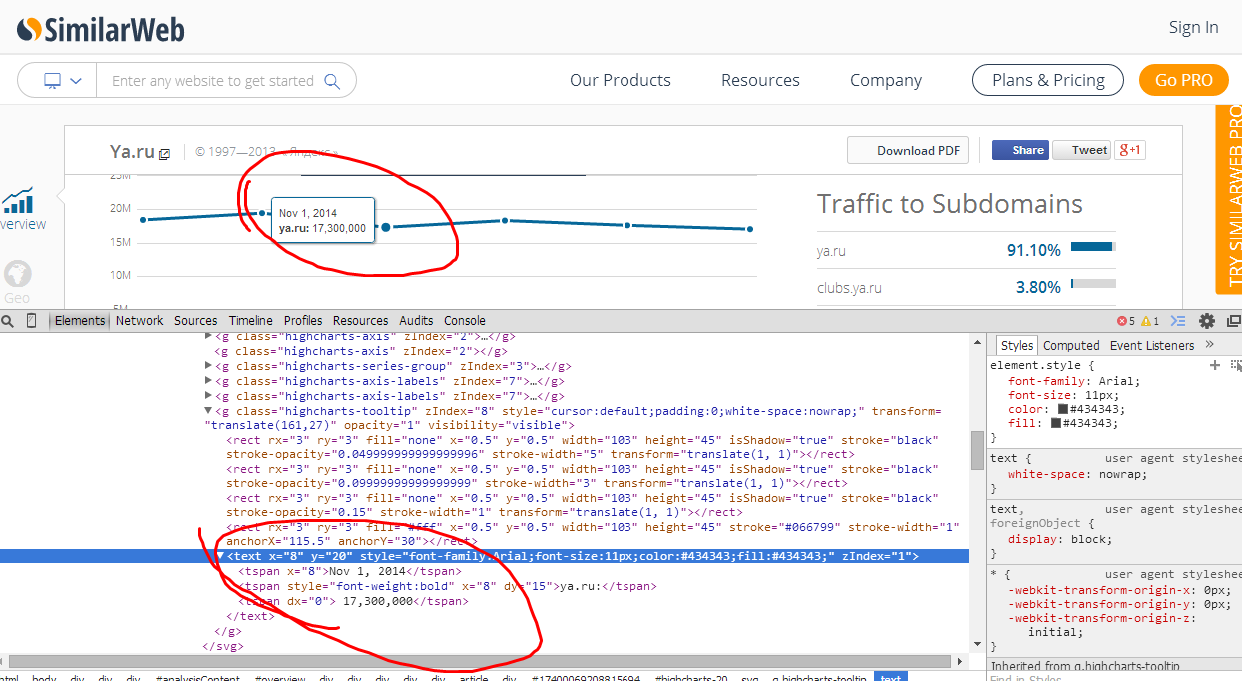Click the rightmost chart data point
1242x681 pixels.
750,229
